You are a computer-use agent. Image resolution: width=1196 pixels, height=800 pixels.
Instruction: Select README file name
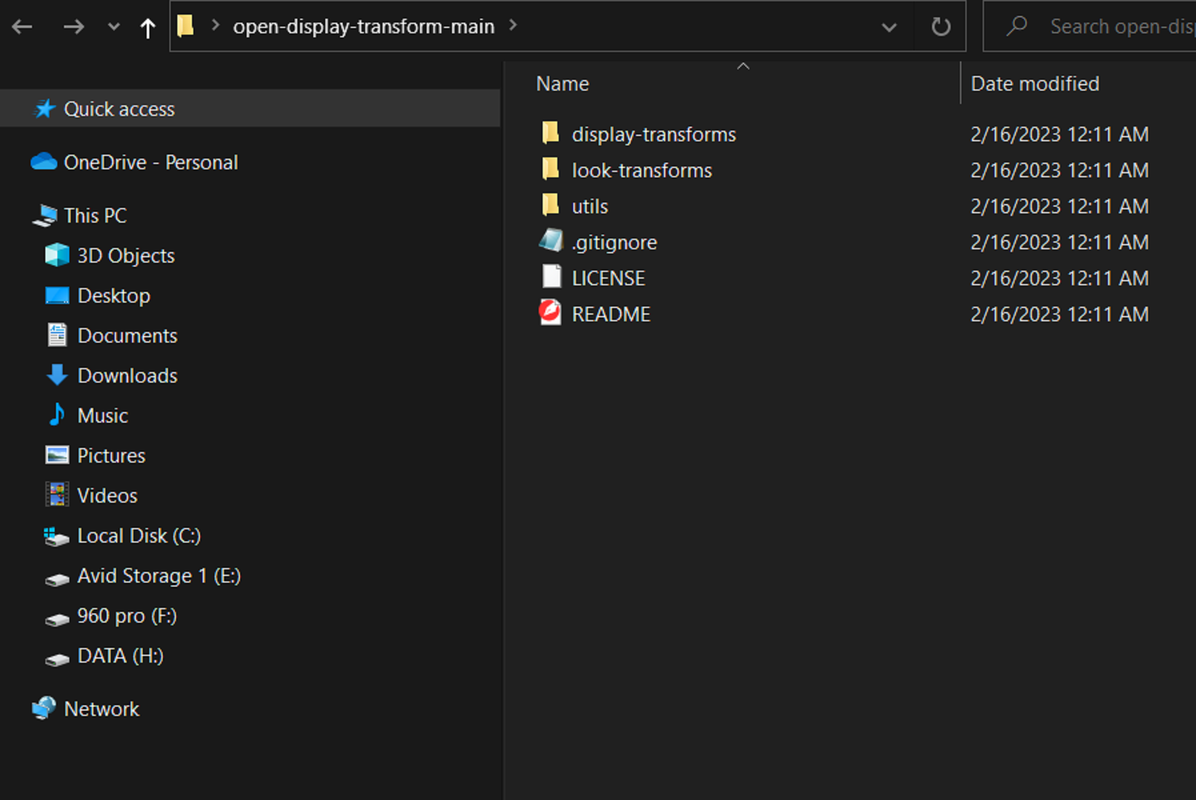(x=611, y=314)
